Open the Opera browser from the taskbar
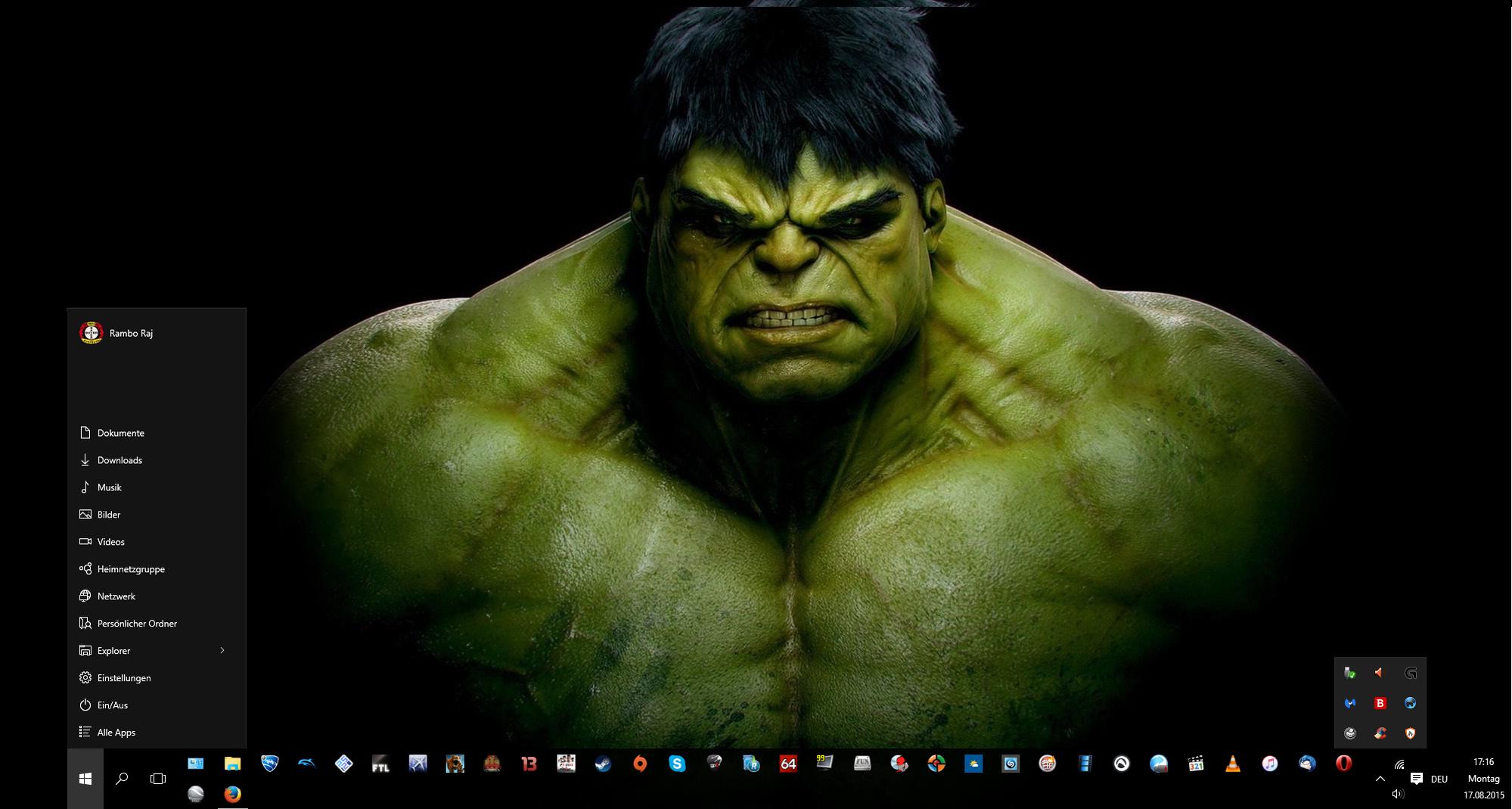The height and width of the screenshot is (809, 1512). pyautogui.click(x=1344, y=764)
